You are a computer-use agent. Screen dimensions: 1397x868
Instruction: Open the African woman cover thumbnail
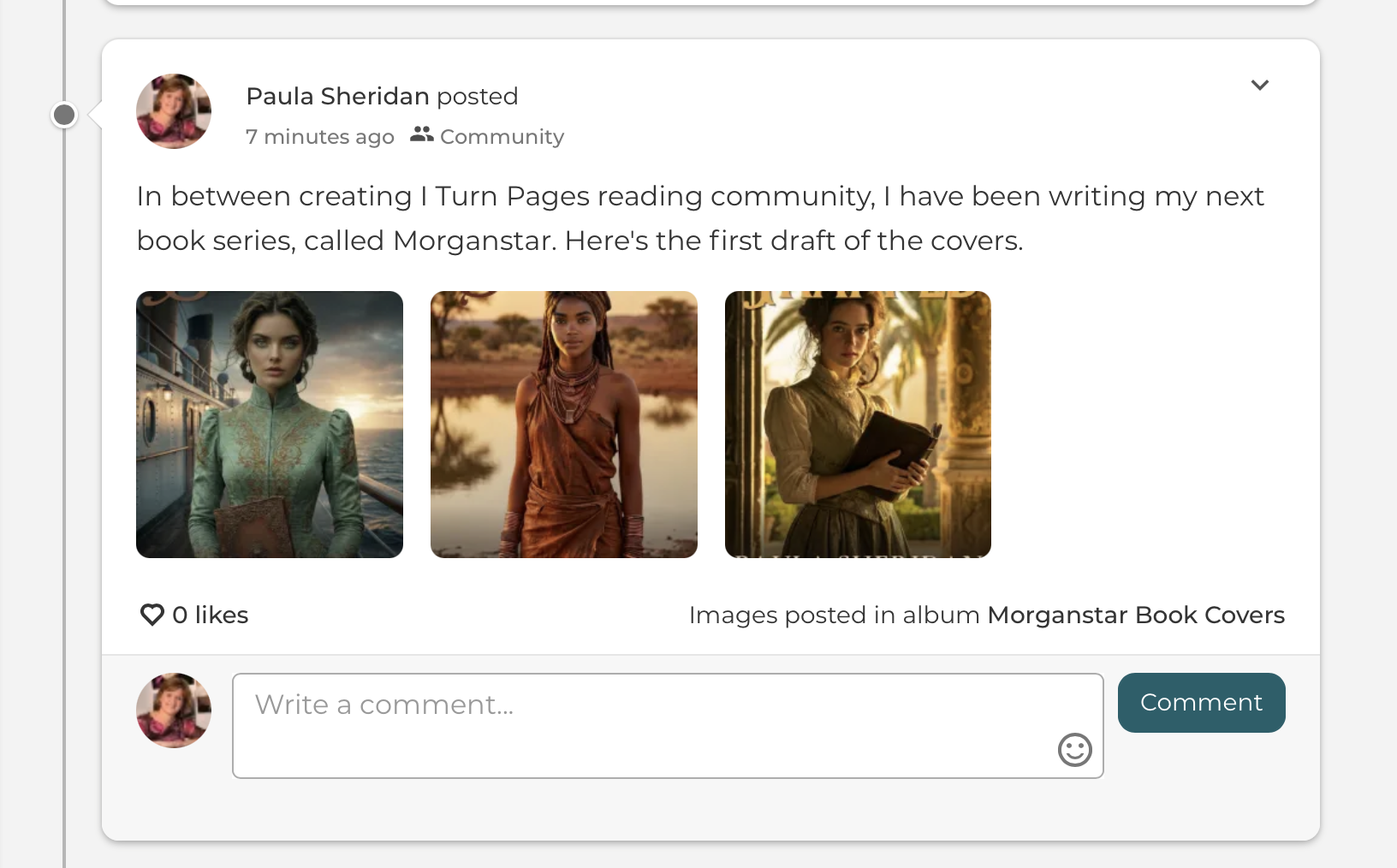564,425
